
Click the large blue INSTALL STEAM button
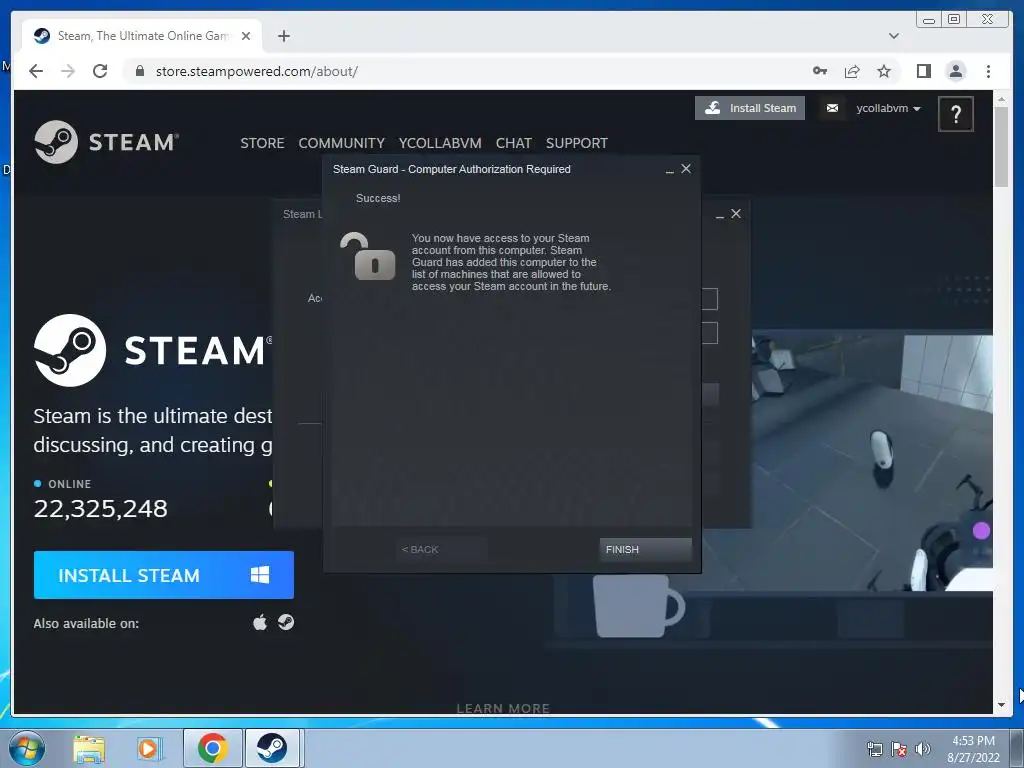pos(164,575)
